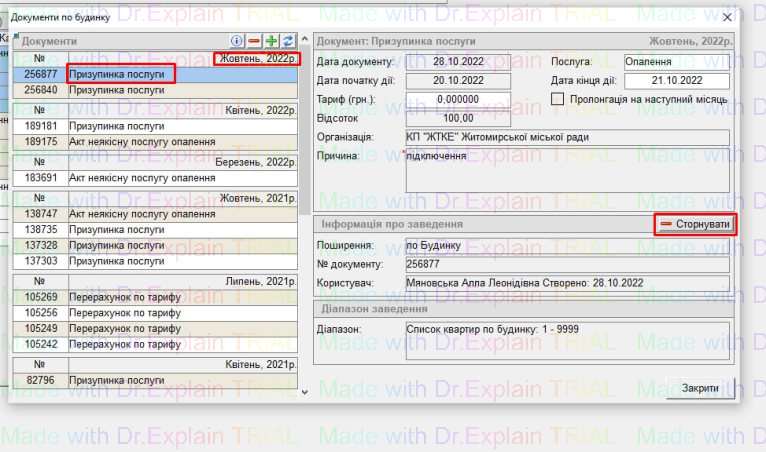This screenshot has width=766, height=452.
Task: Click the blue refresh documents icon
Action: [x=288, y=41]
